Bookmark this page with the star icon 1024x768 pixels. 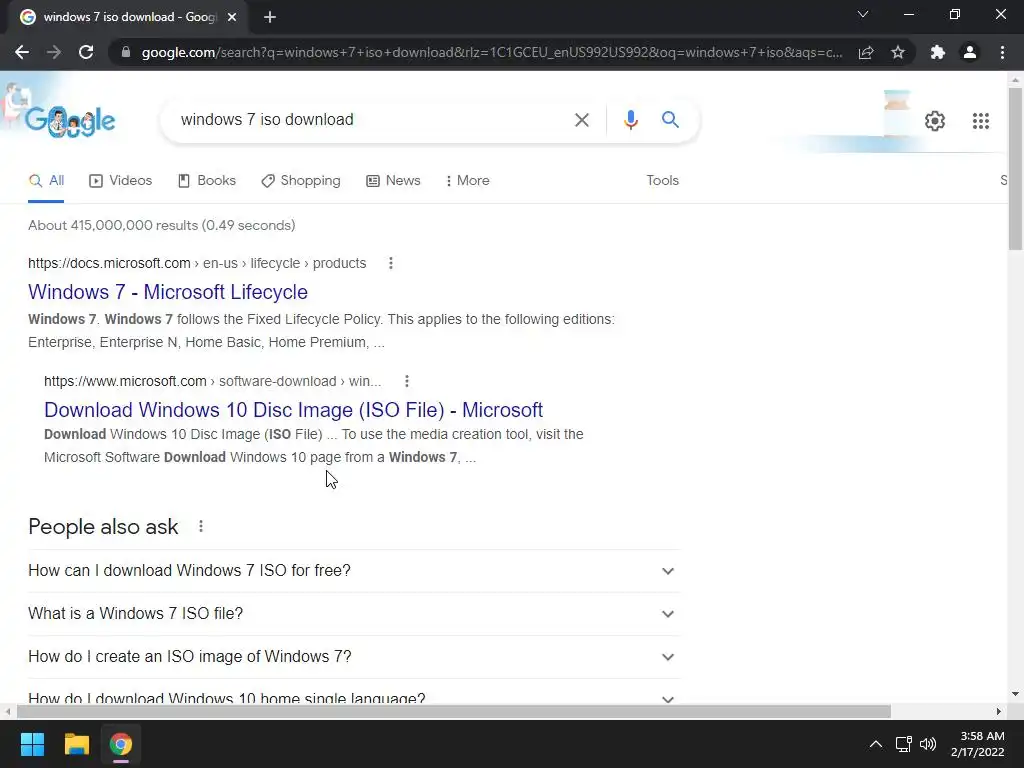[x=898, y=52]
